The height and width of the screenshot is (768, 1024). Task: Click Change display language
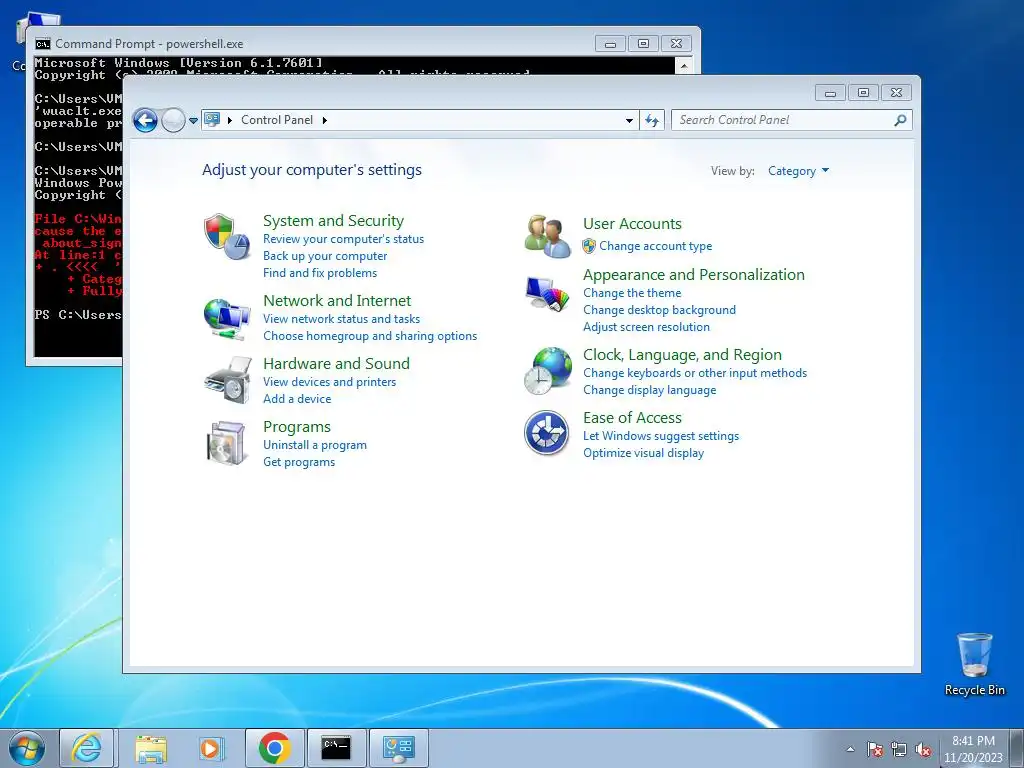tap(650, 390)
